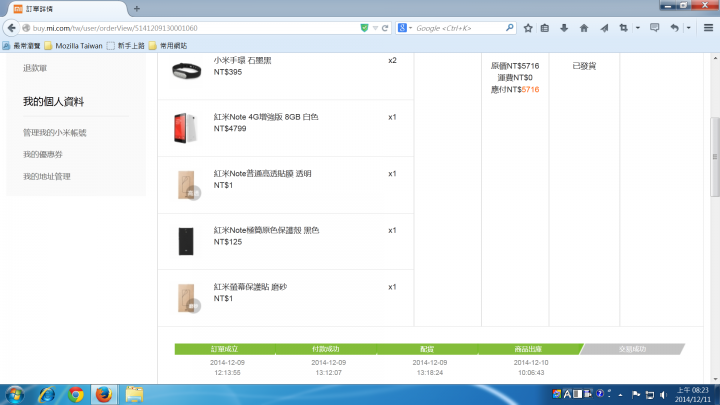Click the 已發貨 order status text
The height and width of the screenshot is (405, 720).
click(x=584, y=66)
